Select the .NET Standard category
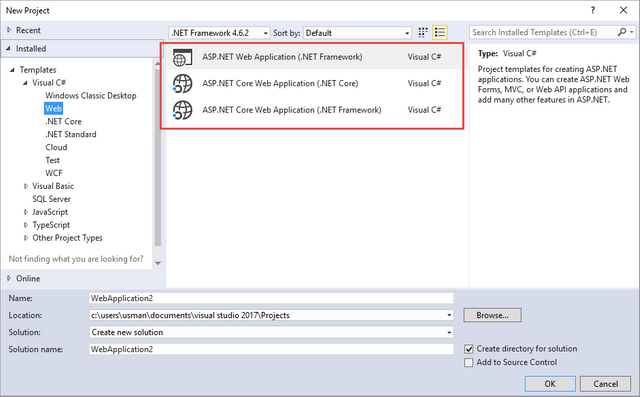Screen dimensions: 640x397 (71, 134)
